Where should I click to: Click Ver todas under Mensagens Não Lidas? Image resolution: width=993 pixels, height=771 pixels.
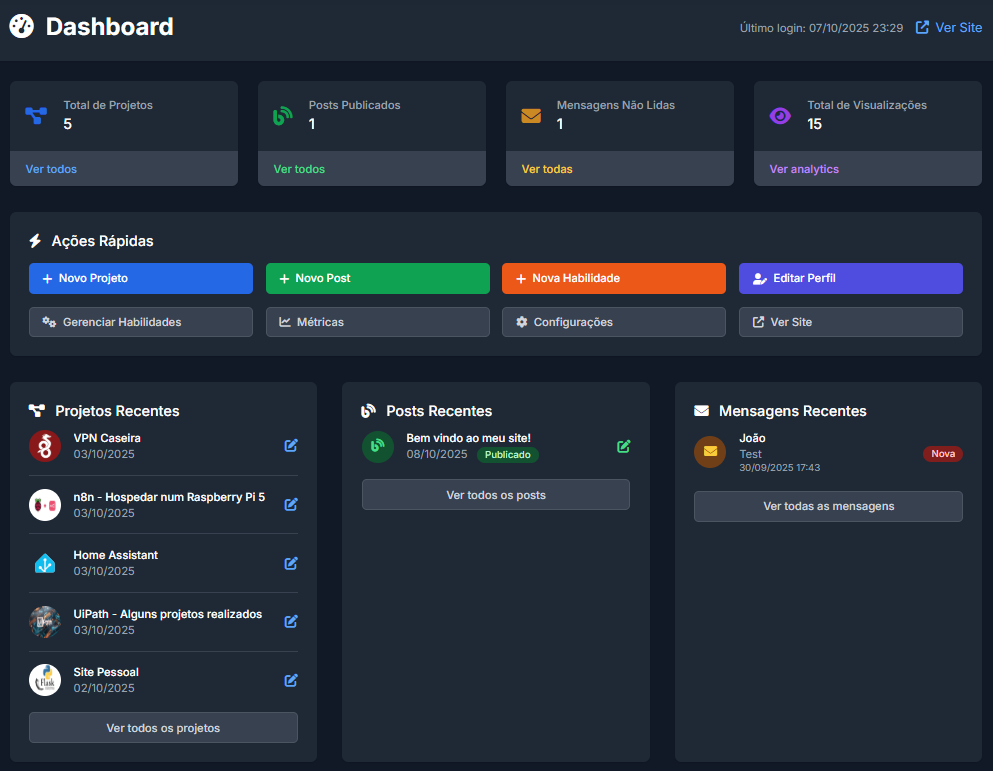pyautogui.click(x=547, y=169)
